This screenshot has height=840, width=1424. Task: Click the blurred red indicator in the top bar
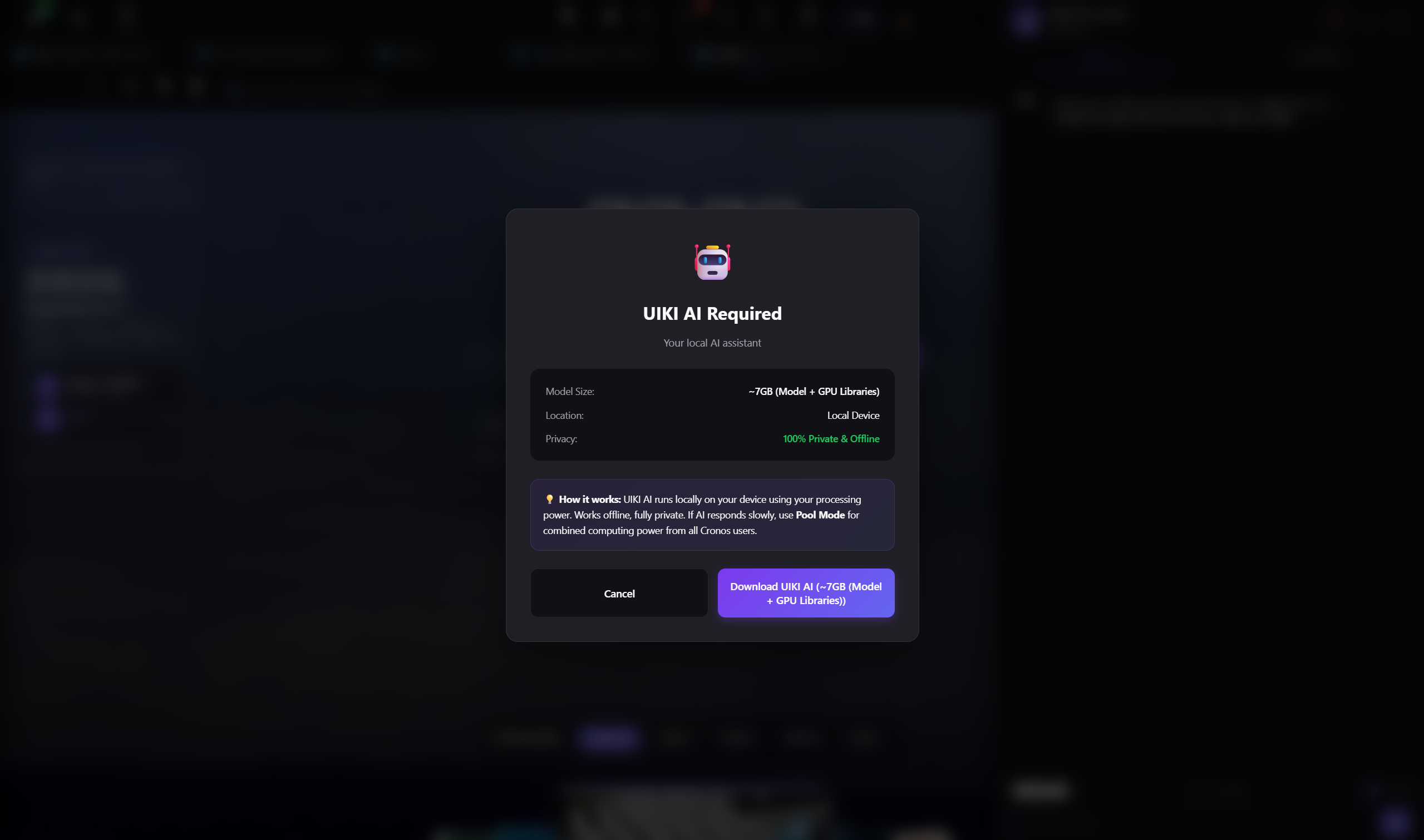tap(703, 7)
